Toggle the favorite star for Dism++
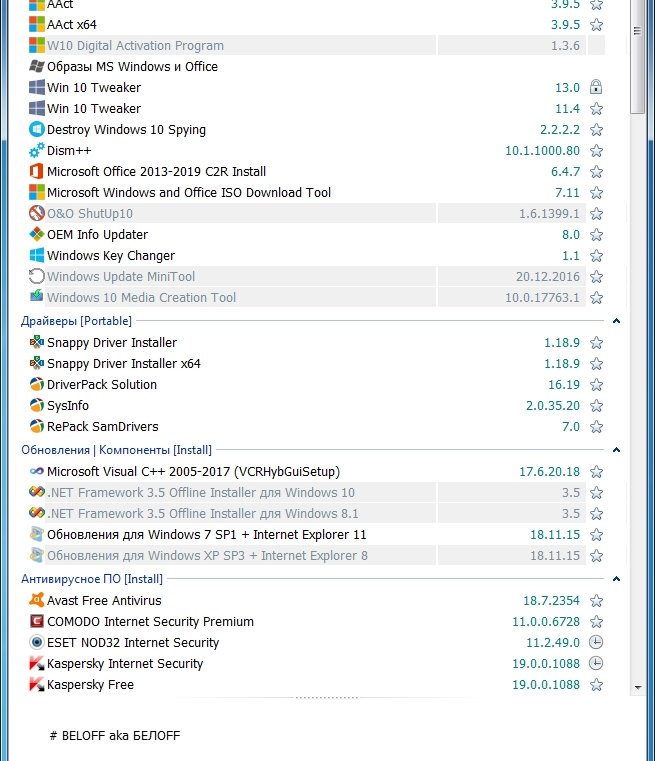This screenshot has height=761, width=655. click(x=596, y=150)
